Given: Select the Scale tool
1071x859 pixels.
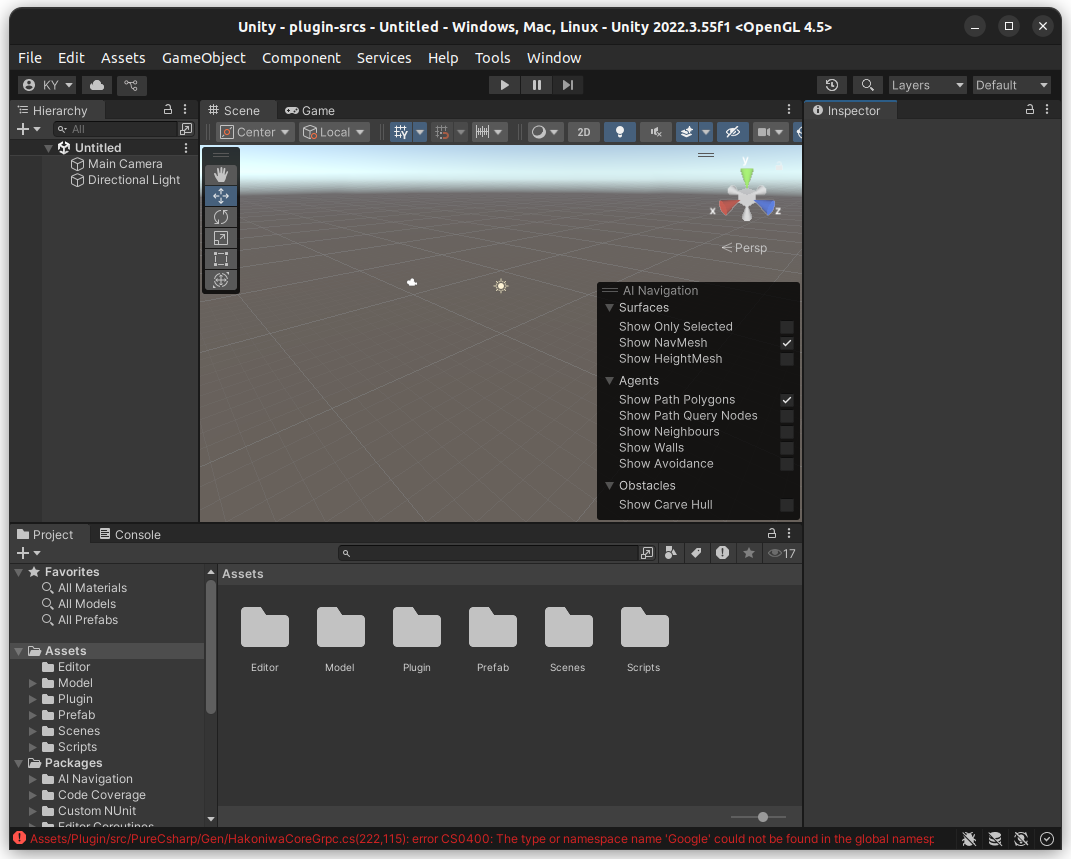Looking at the screenshot, I should pyautogui.click(x=221, y=238).
